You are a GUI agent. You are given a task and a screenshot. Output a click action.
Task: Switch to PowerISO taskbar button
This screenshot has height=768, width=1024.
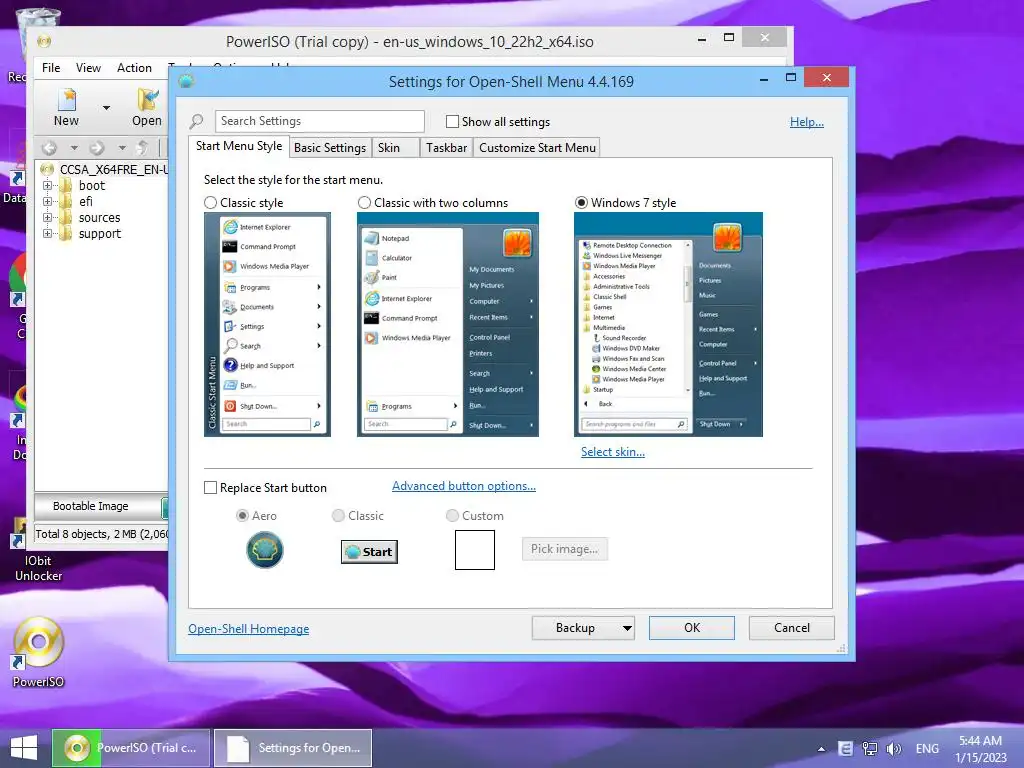pos(131,748)
